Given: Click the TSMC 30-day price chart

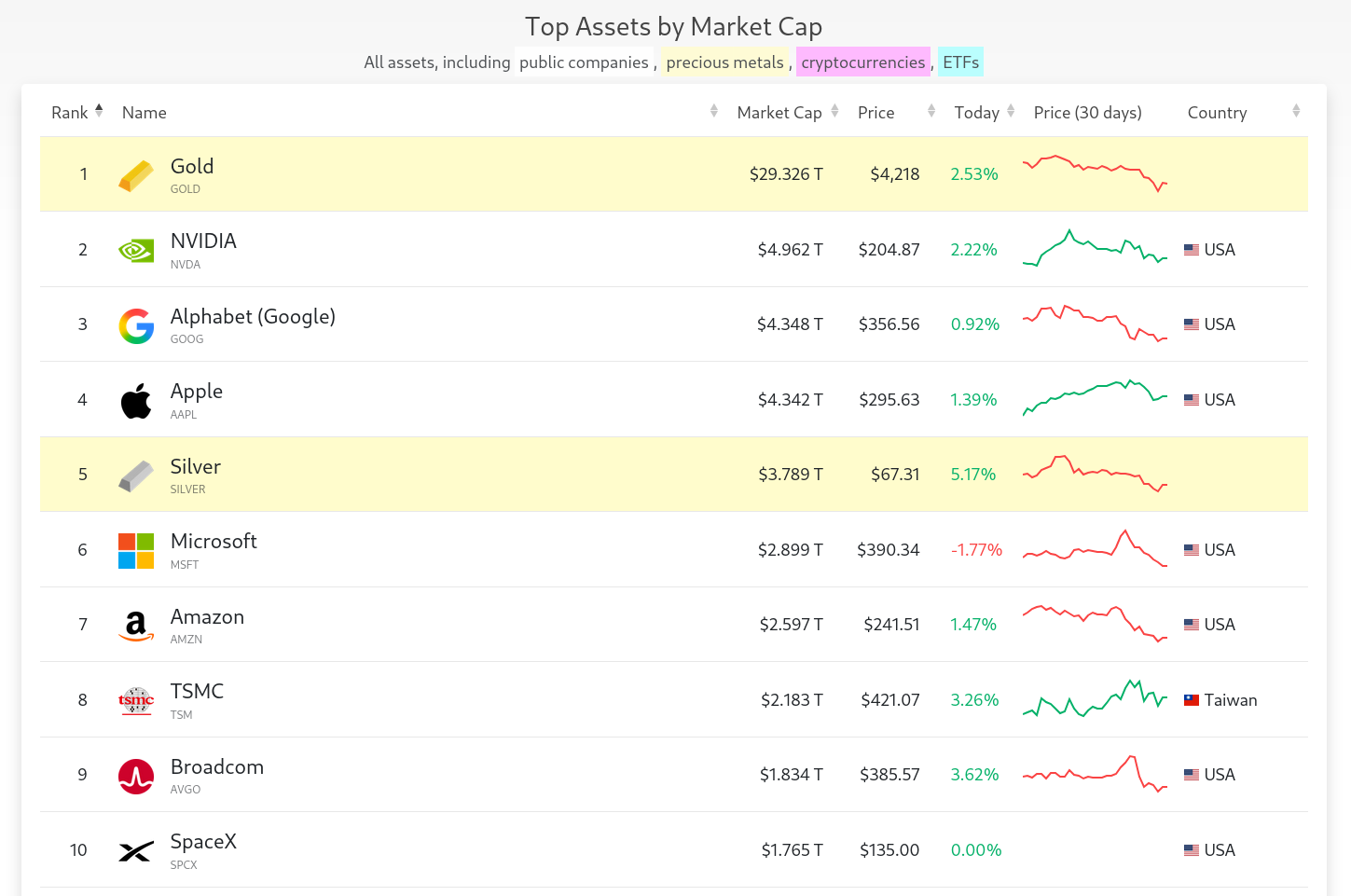Looking at the screenshot, I should point(1095,699).
